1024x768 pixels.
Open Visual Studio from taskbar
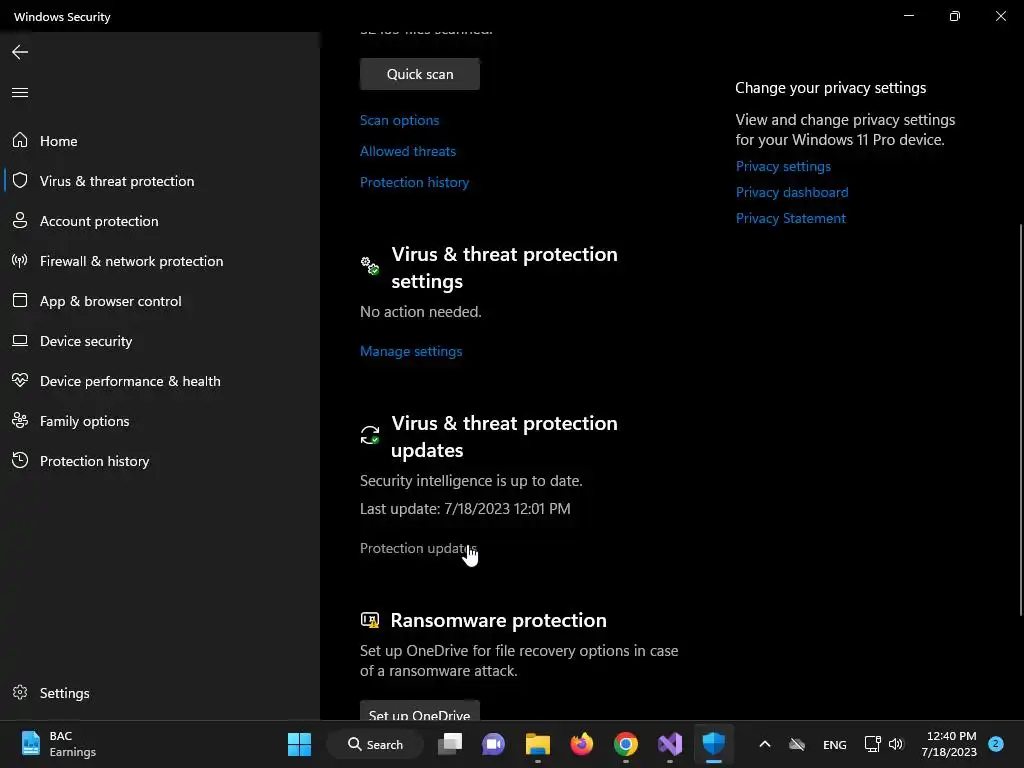[670, 744]
